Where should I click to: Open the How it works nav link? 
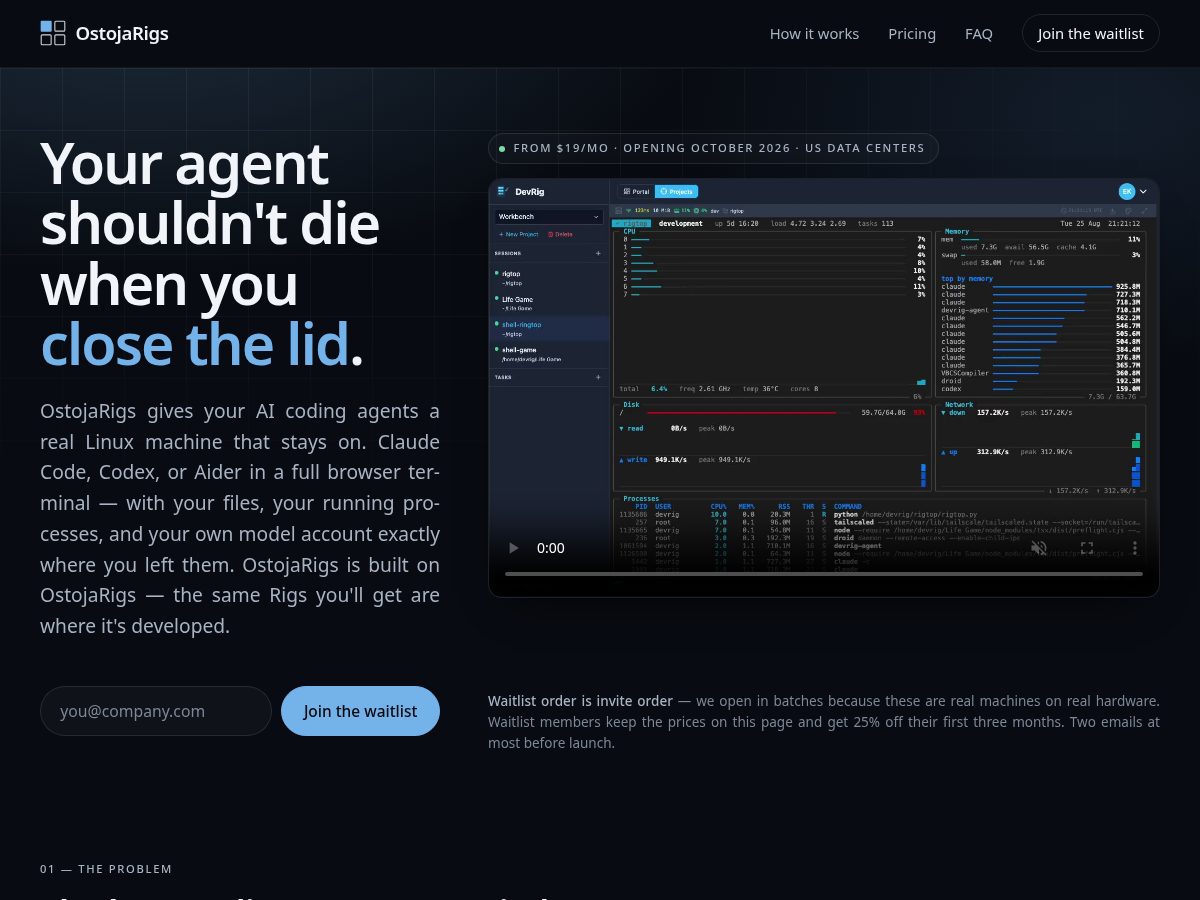coord(814,33)
